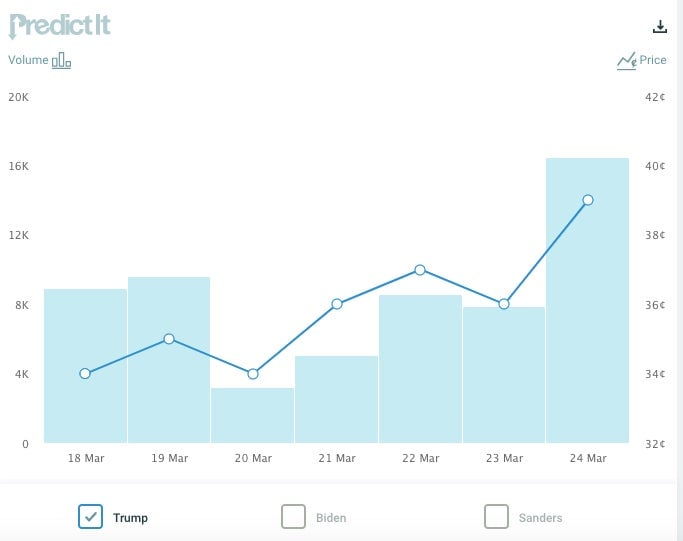Select the 20 Mar price data point
The height and width of the screenshot is (541, 683).
pos(253,374)
